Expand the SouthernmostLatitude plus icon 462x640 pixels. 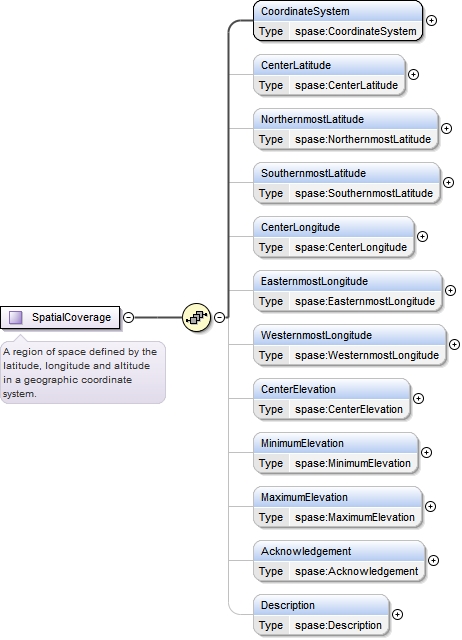(x=449, y=182)
